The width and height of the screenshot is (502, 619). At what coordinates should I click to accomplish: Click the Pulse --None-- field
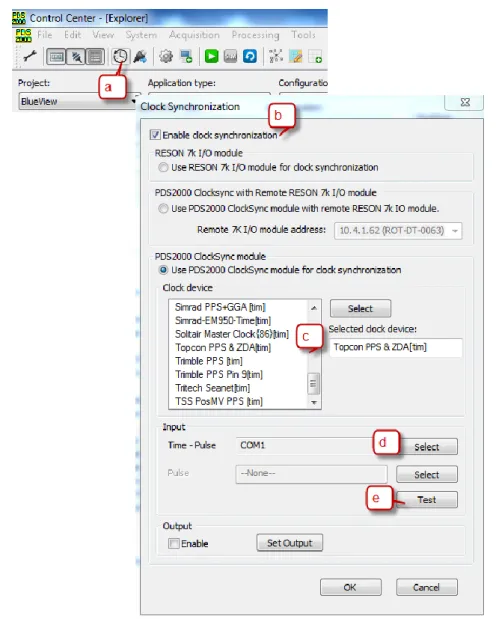click(x=311, y=474)
